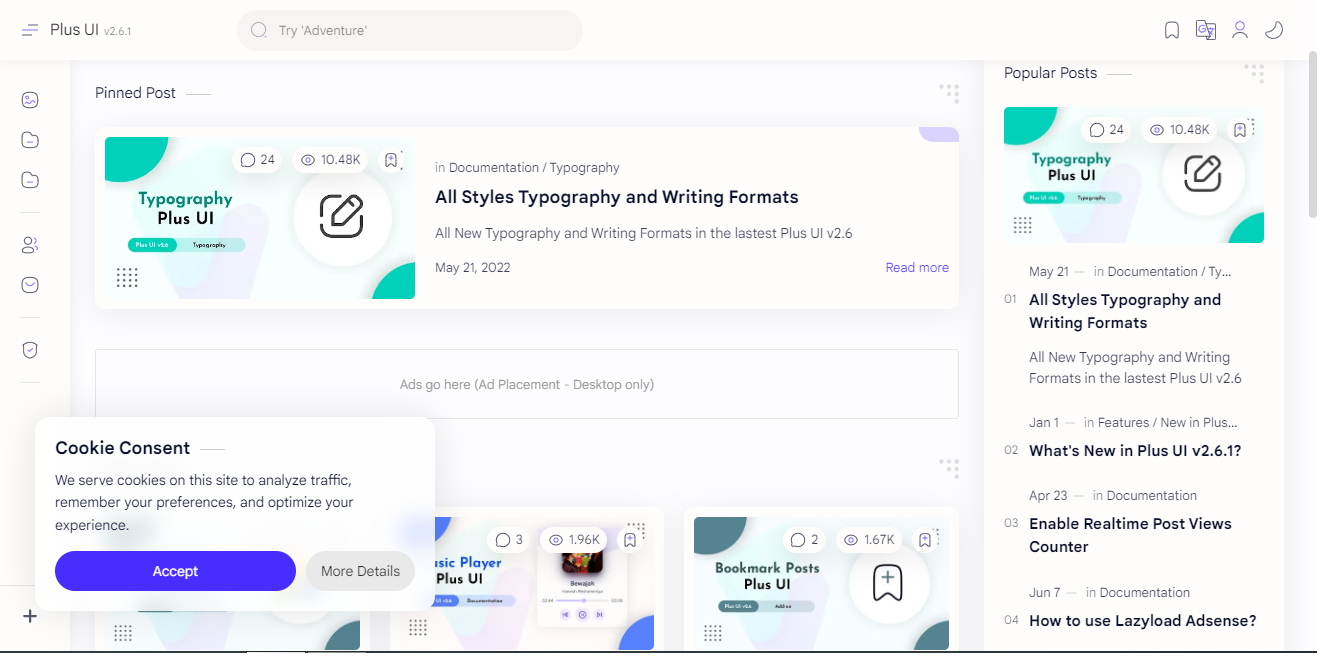Focus the Try 'Adventure' search field
This screenshot has width=1320, height=656.
click(x=410, y=31)
